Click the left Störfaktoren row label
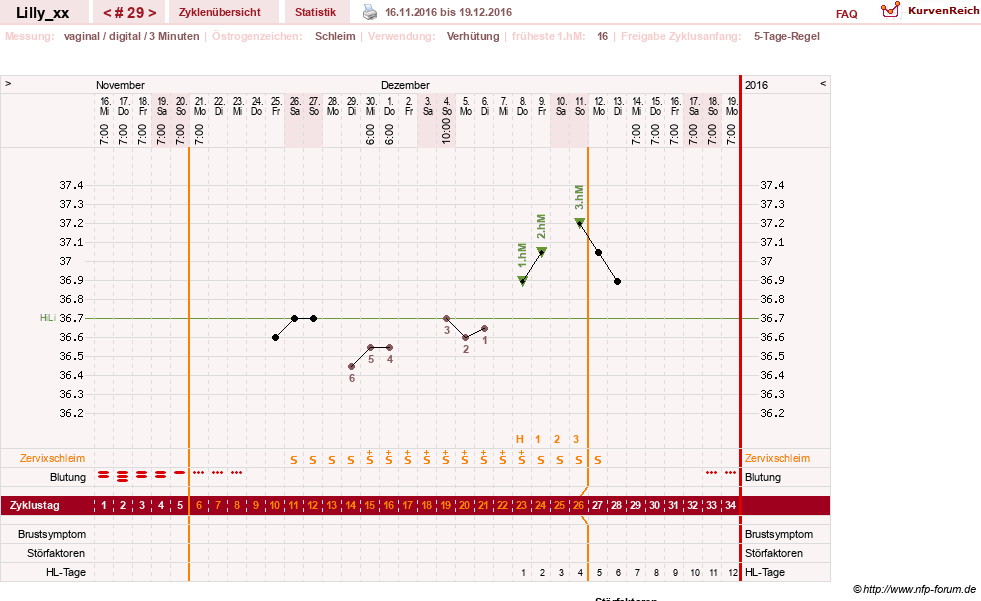This screenshot has width=981, height=601. coord(56,553)
